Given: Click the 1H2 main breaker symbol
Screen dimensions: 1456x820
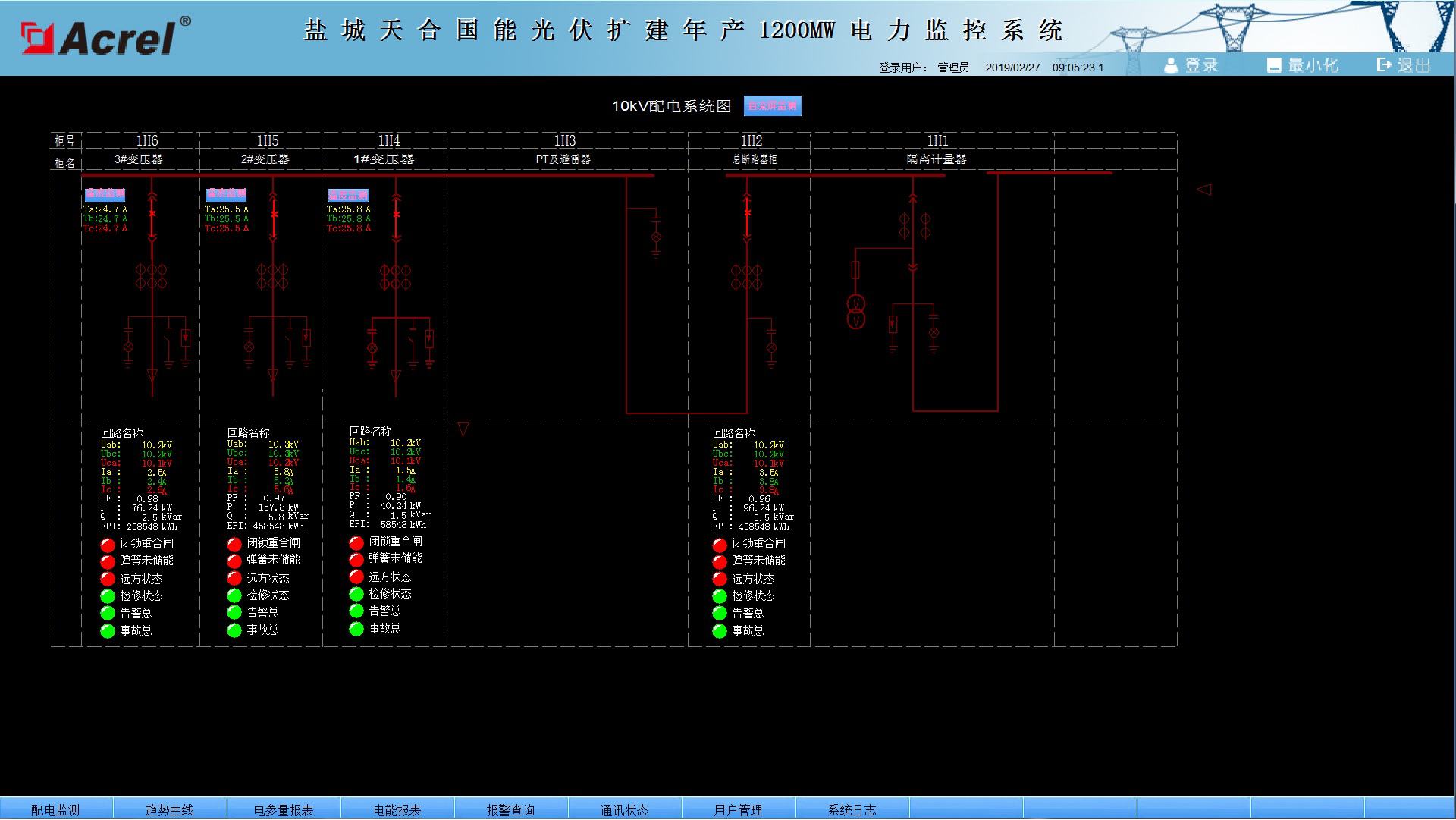Looking at the screenshot, I should click(747, 214).
